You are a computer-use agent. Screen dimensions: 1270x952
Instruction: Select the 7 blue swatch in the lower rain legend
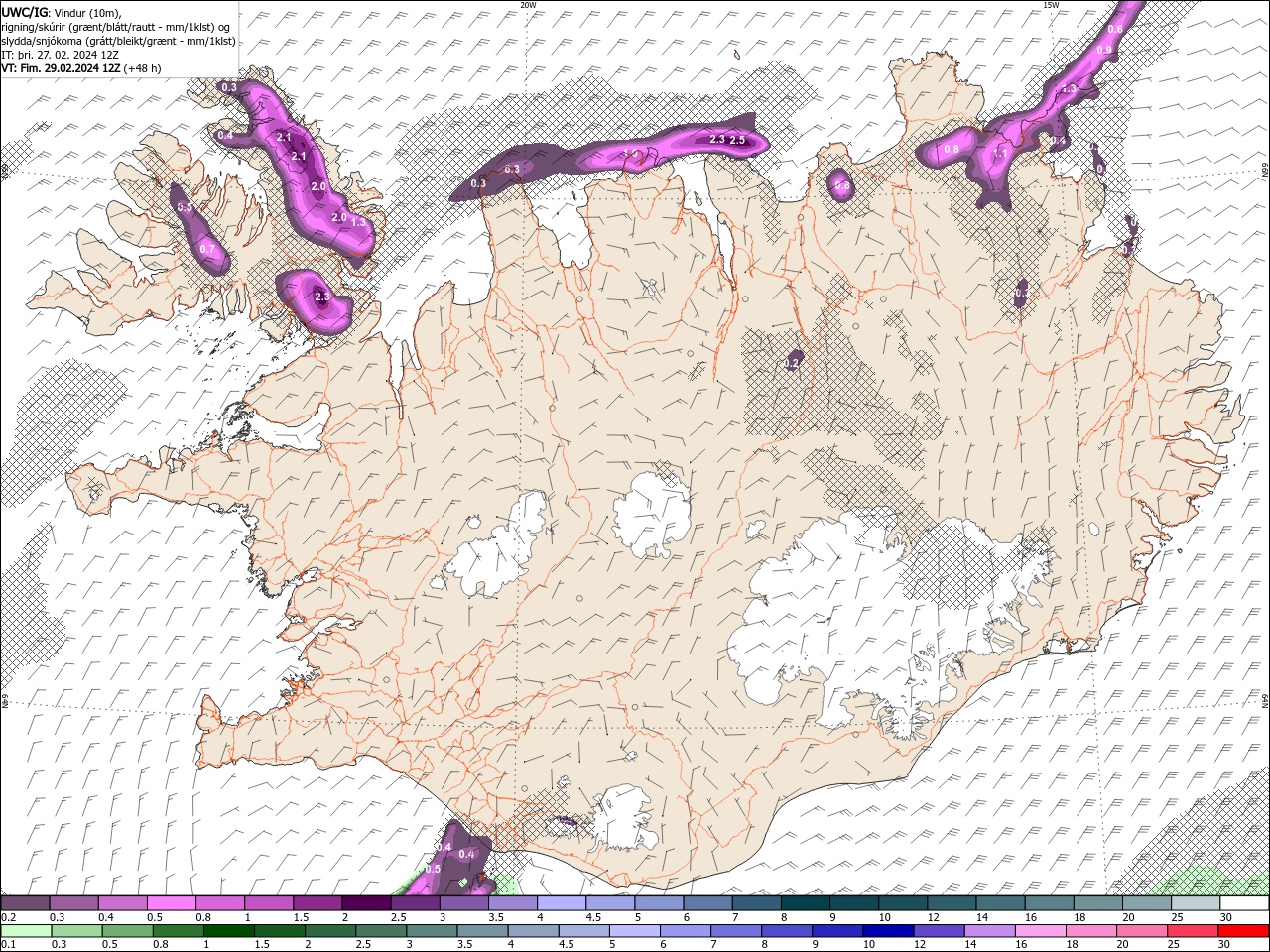pyautogui.click(x=736, y=931)
